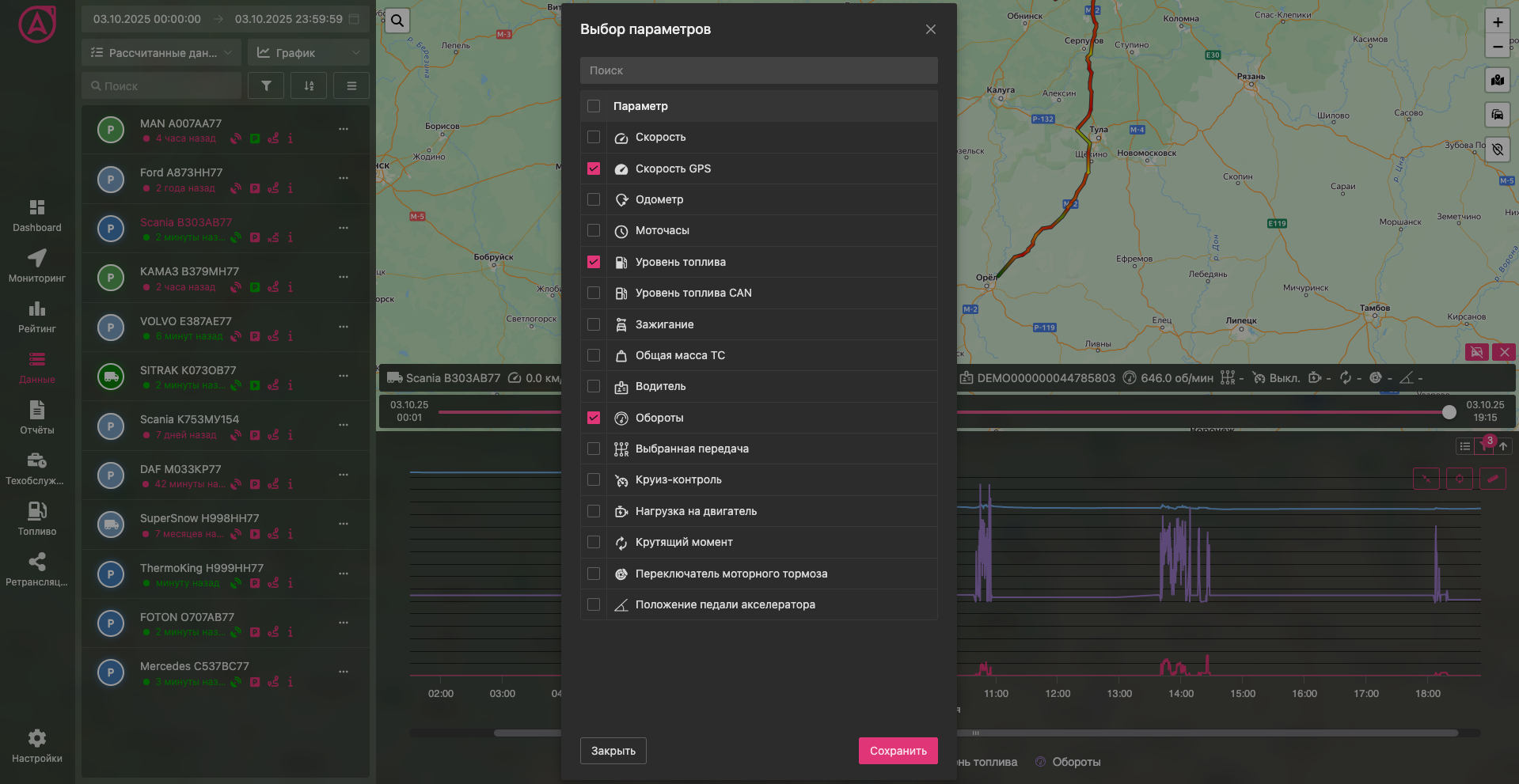The width and height of the screenshot is (1519, 784).
Task: Click the filter funnel icon
Action: (x=266, y=85)
